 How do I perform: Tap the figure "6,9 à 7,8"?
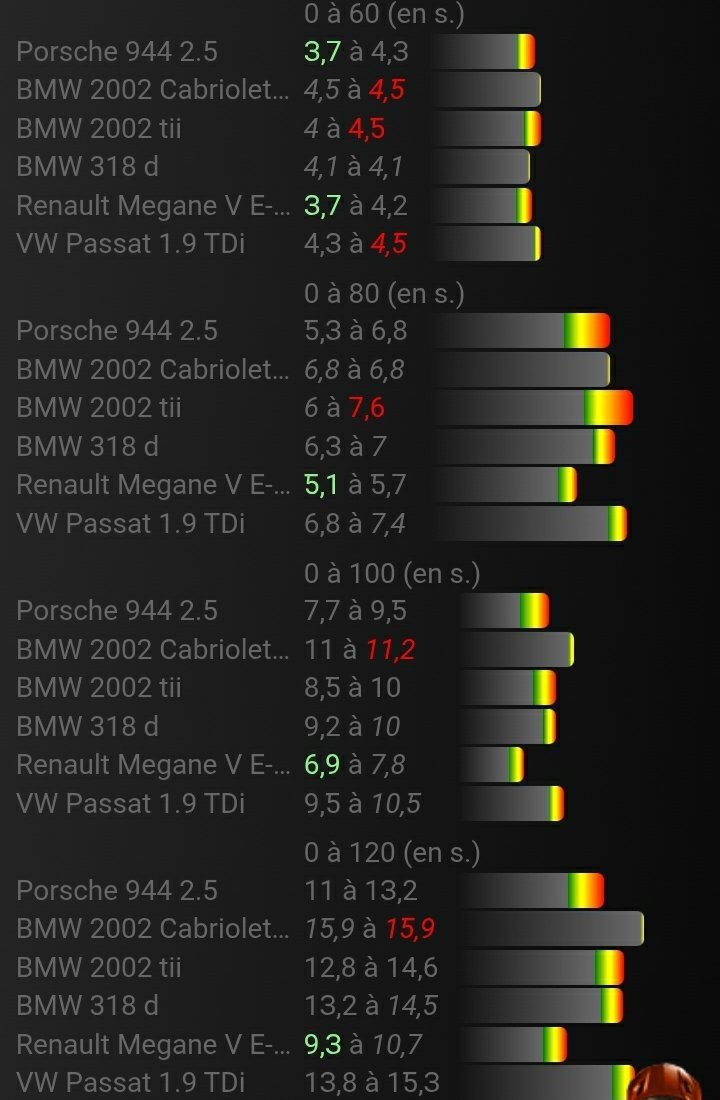tap(354, 764)
